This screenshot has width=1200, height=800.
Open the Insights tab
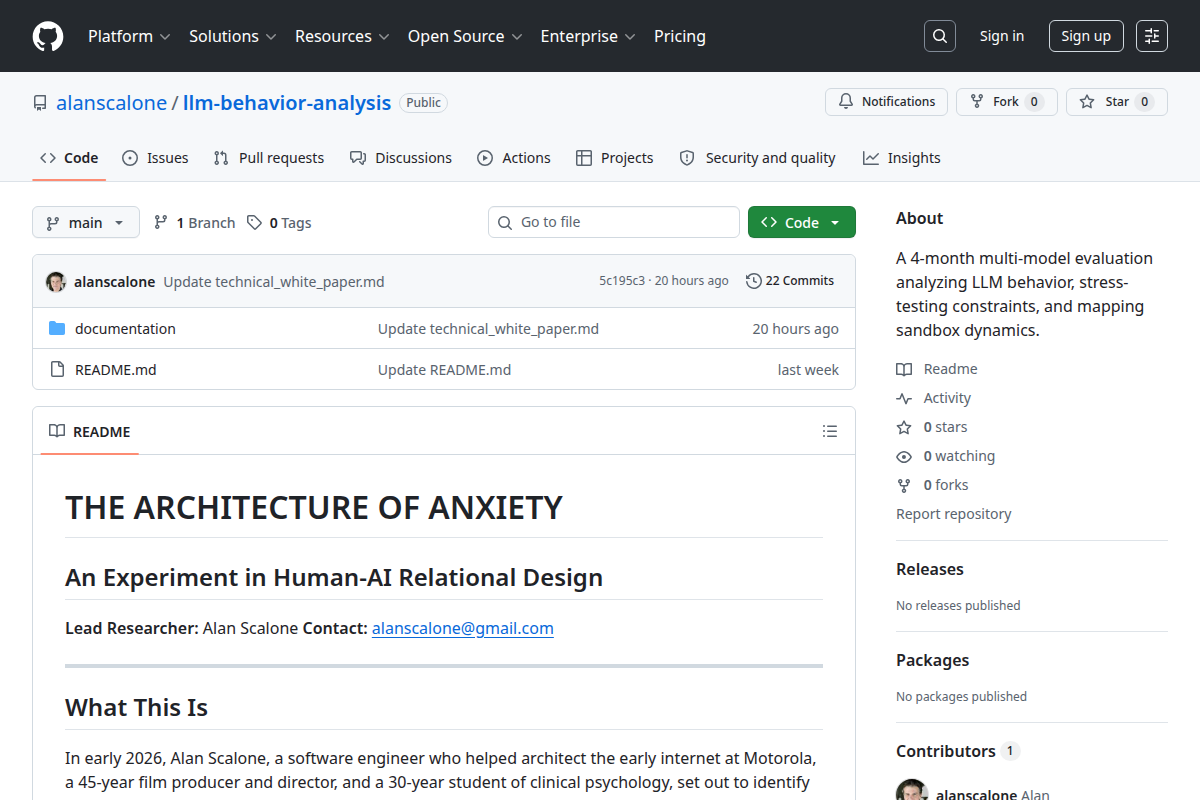(902, 158)
